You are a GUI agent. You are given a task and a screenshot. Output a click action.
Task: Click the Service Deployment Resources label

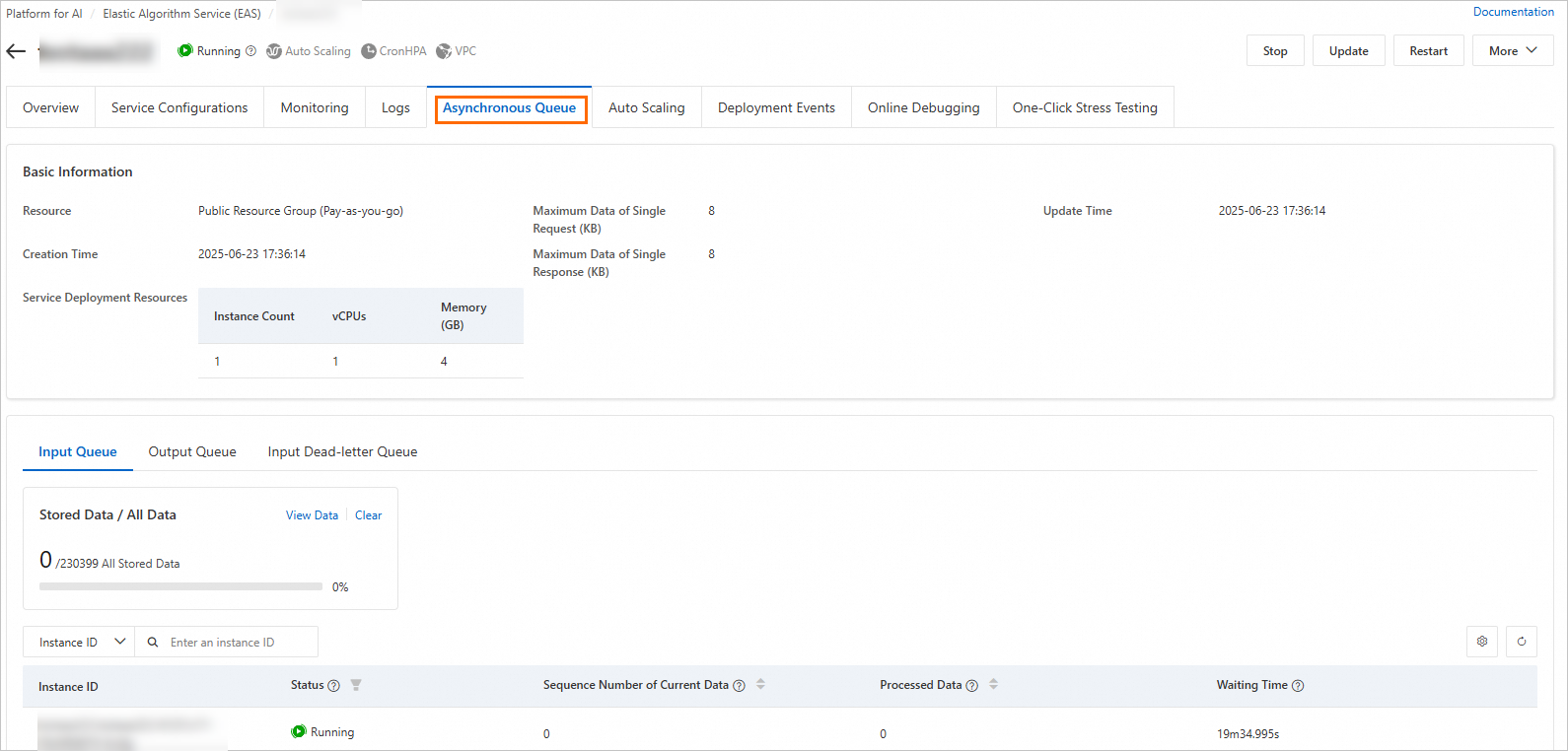[105, 298]
